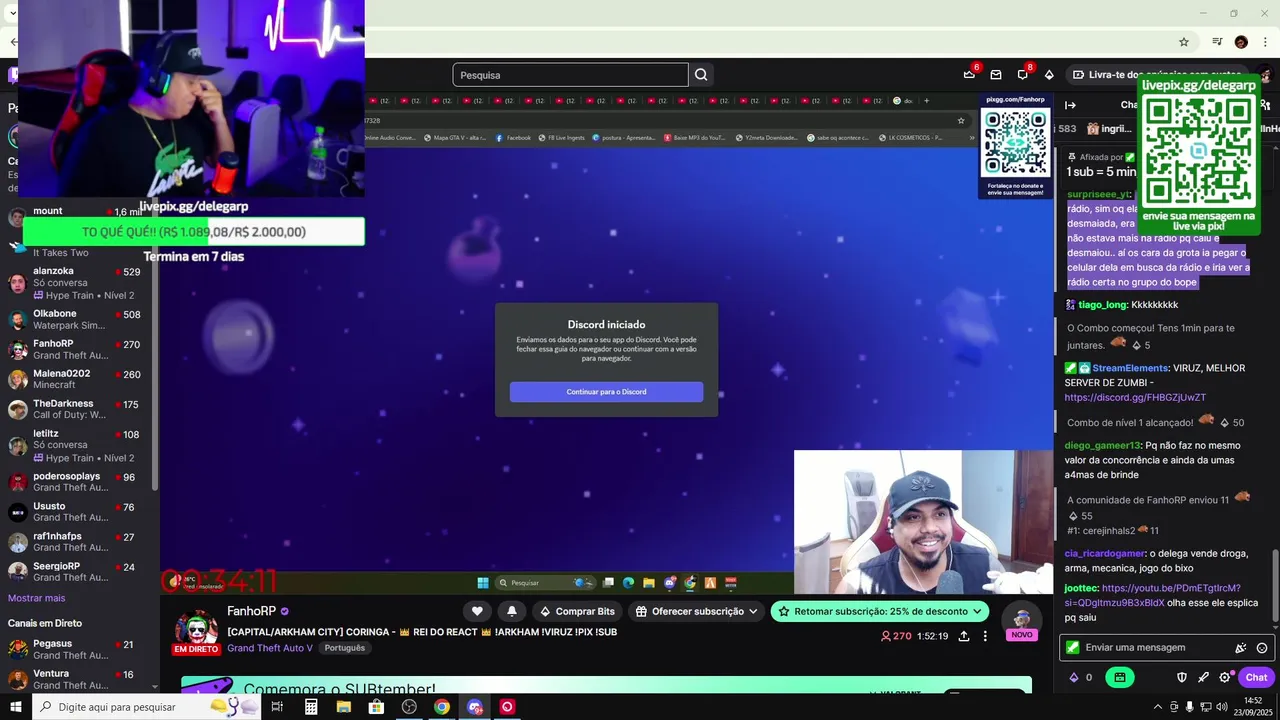Open File Explorer on the taskbar

(343, 707)
